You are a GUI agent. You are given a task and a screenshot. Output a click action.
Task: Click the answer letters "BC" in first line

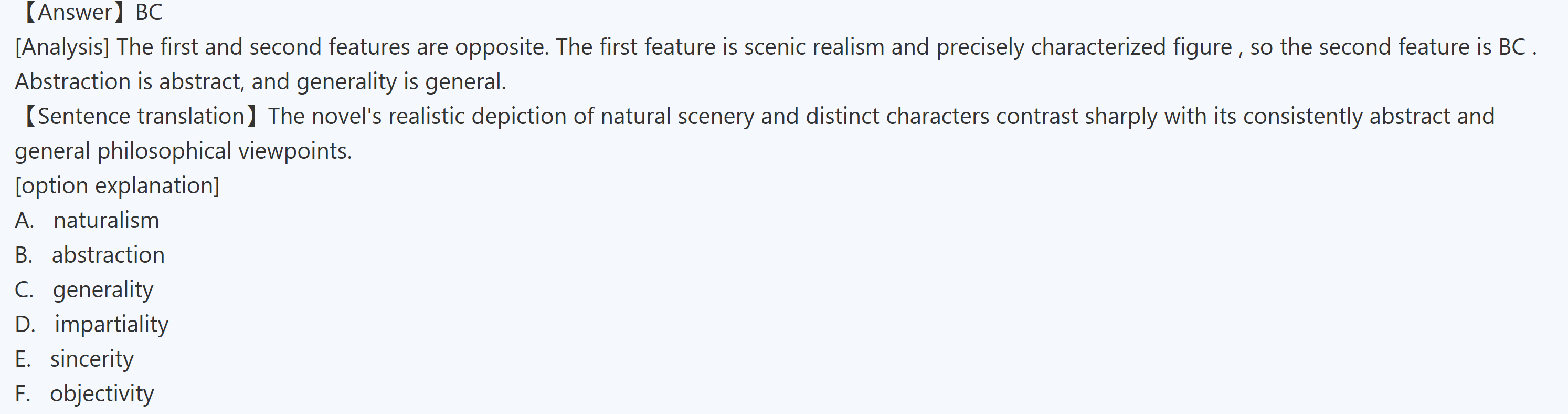[x=149, y=12]
